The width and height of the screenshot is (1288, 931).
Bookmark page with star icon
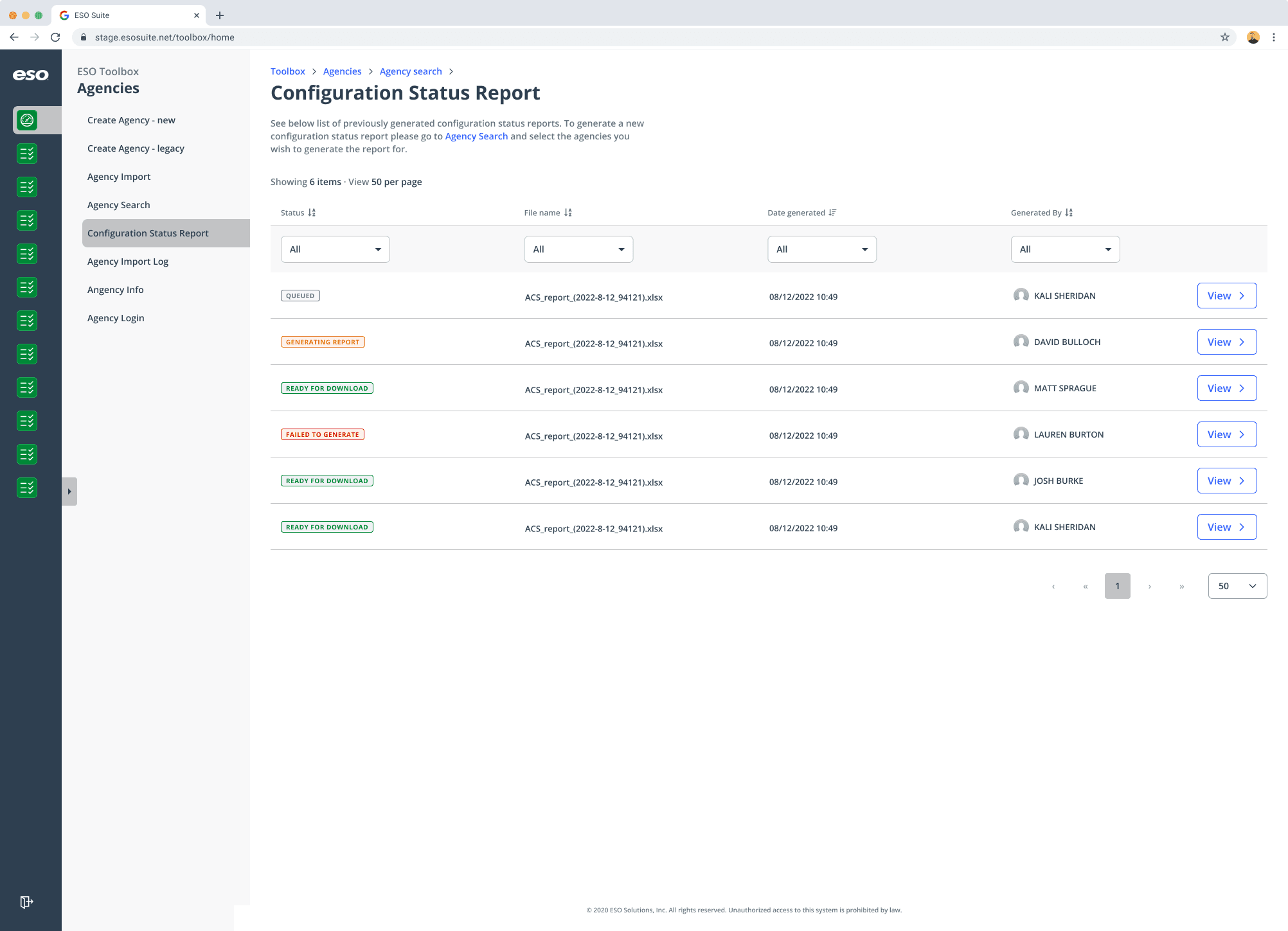pos(1224,37)
